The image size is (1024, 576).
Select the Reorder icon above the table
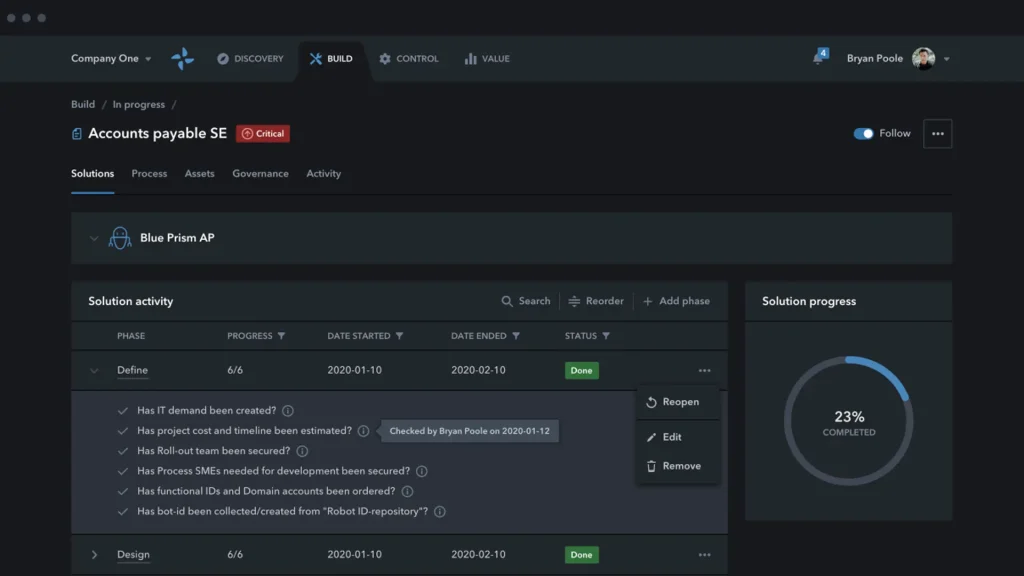click(576, 300)
